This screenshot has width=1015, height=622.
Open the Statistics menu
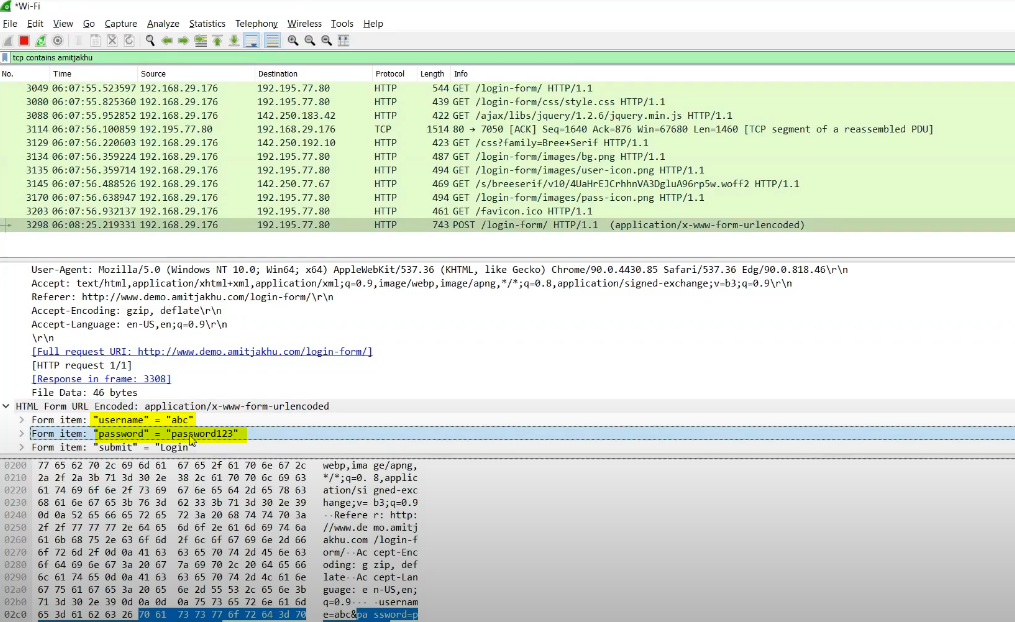(207, 23)
